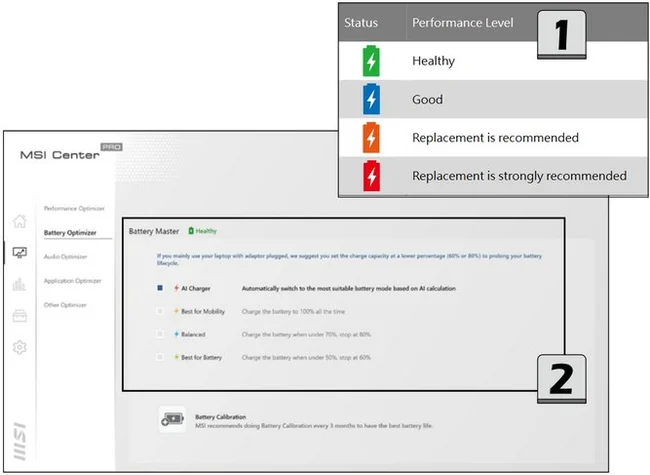Click the Best for Mobility star icon

click(x=177, y=311)
